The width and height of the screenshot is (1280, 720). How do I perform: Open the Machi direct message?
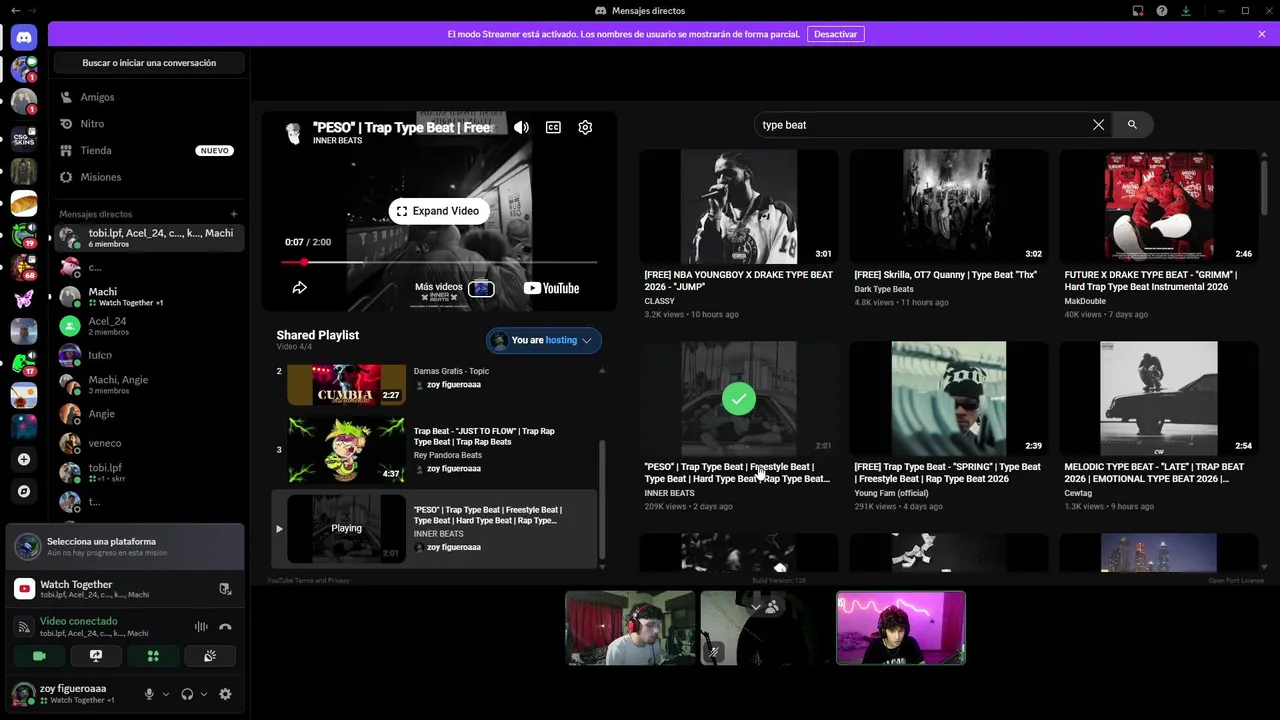148,297
